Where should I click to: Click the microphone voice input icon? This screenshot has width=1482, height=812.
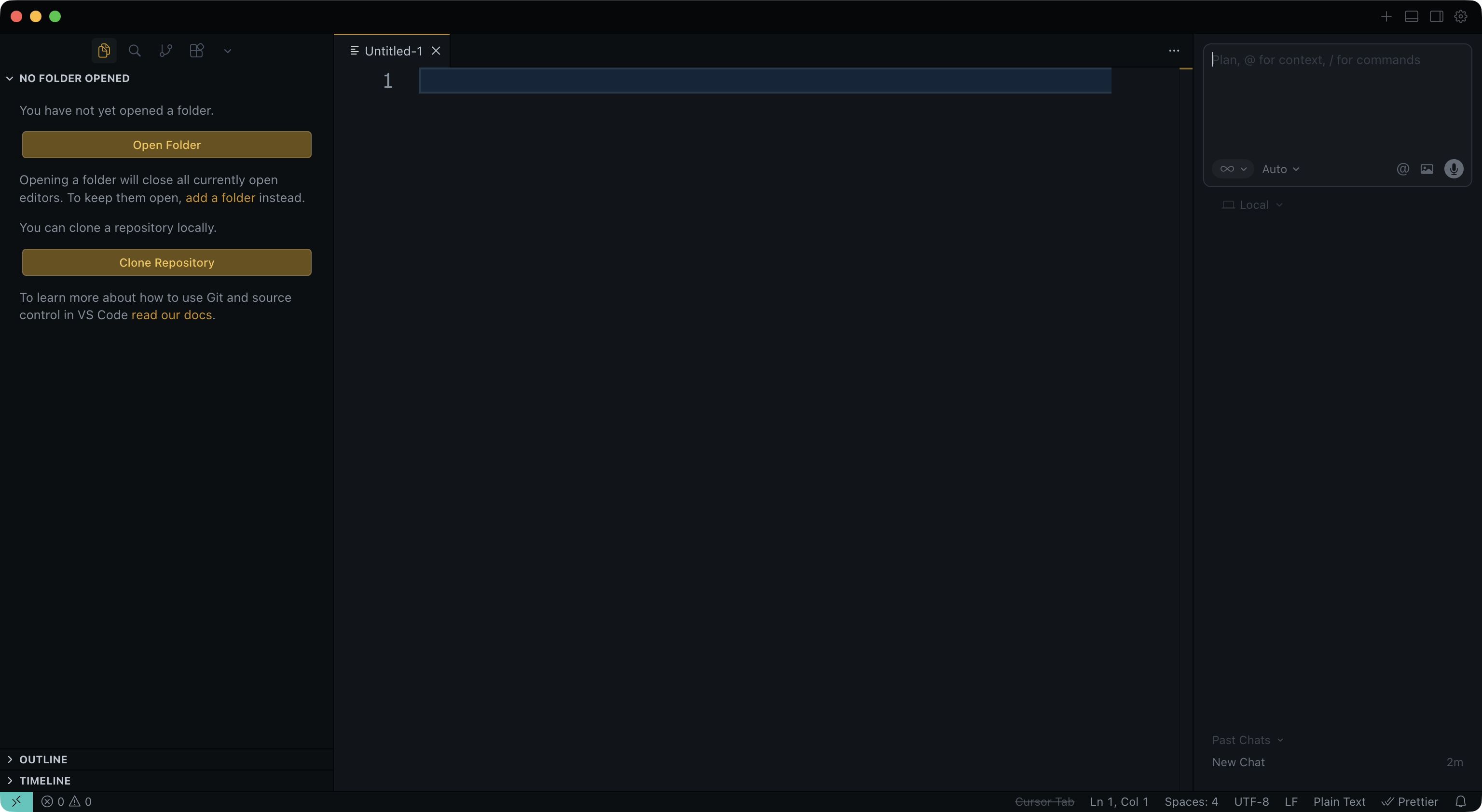1454,169
